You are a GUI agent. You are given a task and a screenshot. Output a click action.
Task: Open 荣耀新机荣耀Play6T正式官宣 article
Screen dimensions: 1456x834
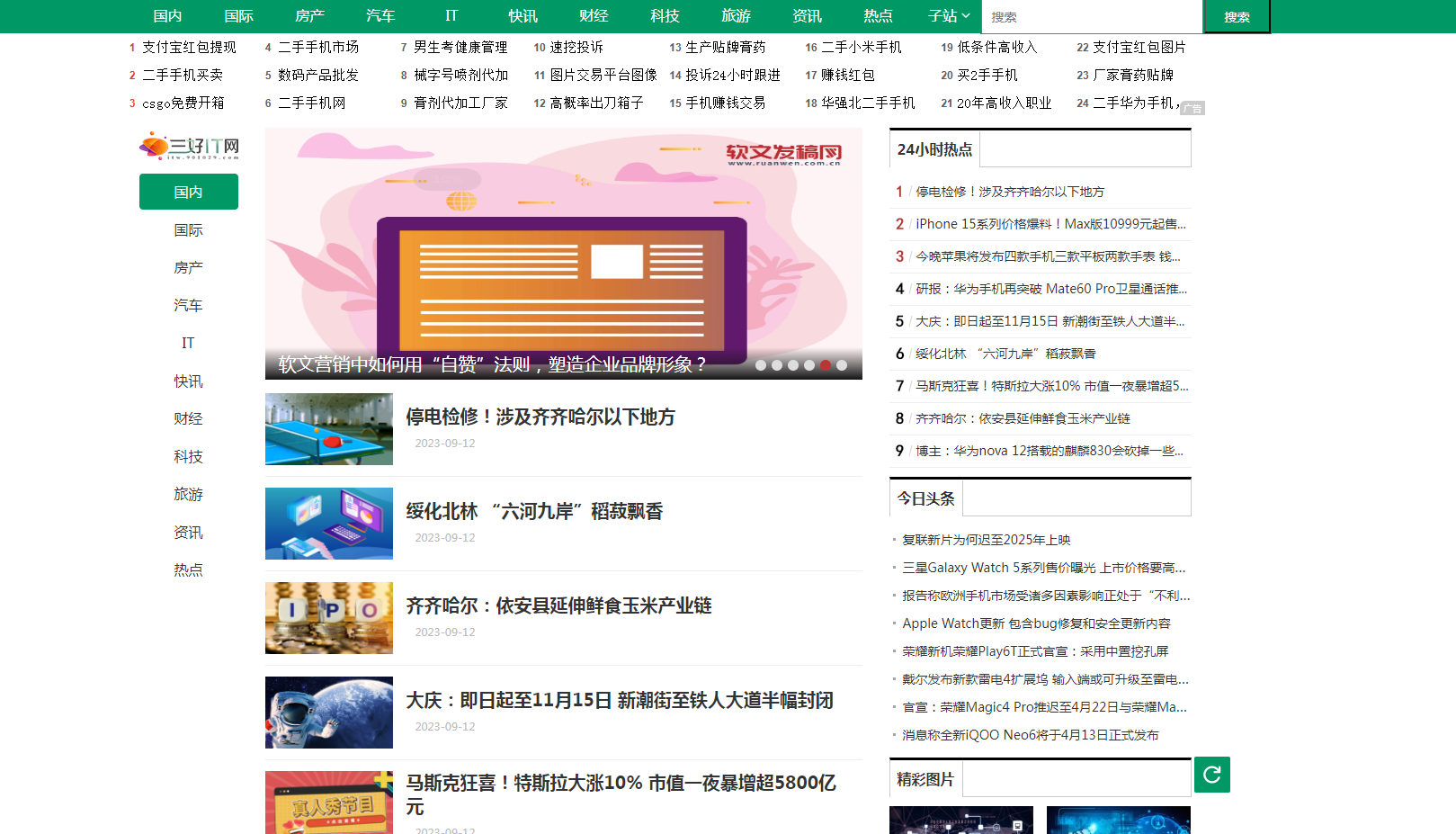[1035, 651]
